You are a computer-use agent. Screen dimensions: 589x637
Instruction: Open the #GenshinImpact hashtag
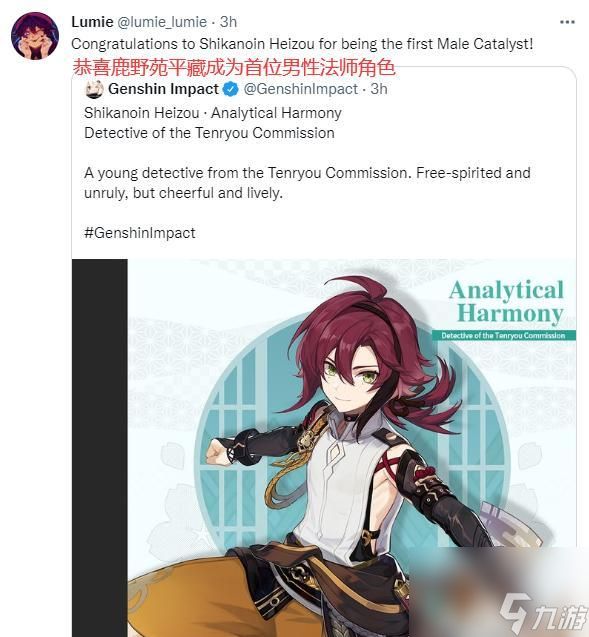[140, 233]
